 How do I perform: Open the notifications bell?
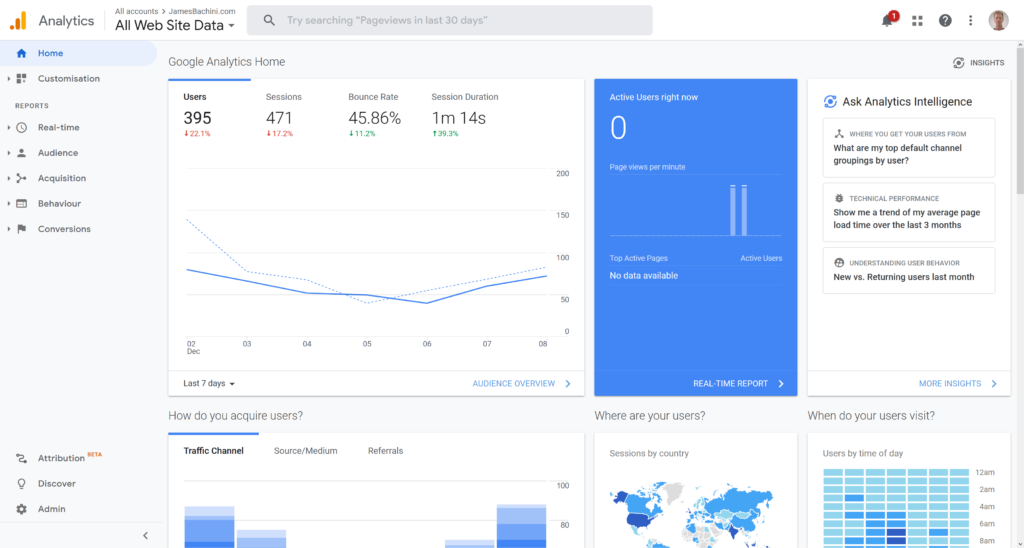click(x=887, y=21)
